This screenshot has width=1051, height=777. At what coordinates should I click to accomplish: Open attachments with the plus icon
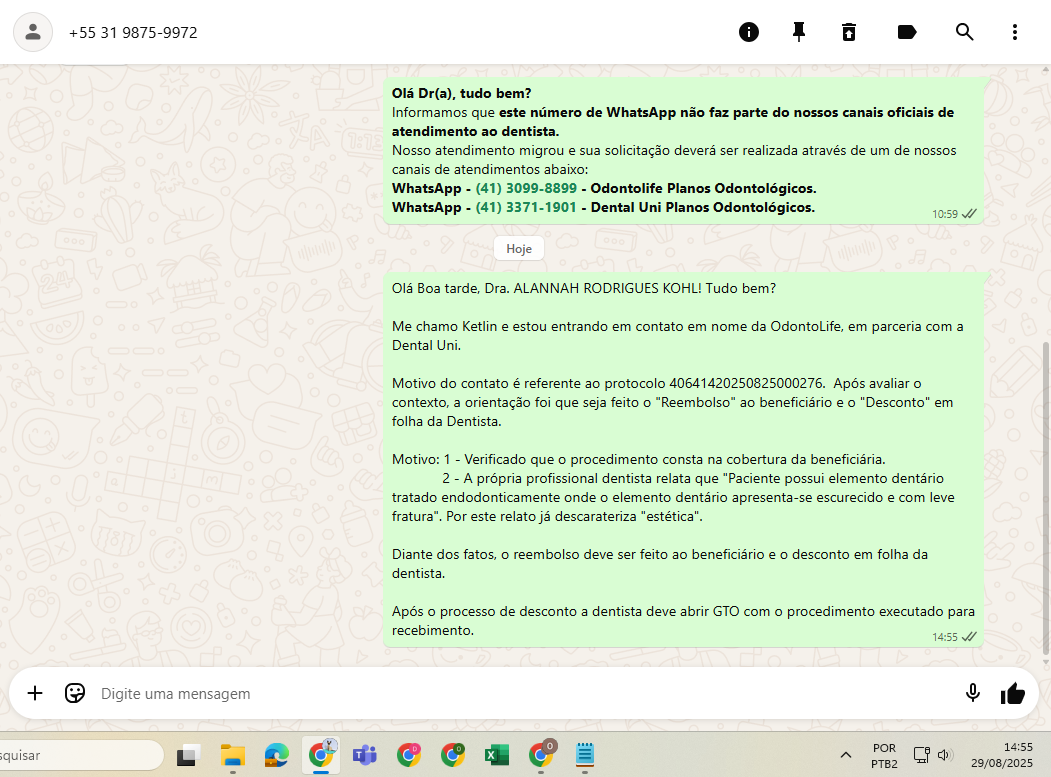click(35, 693)
